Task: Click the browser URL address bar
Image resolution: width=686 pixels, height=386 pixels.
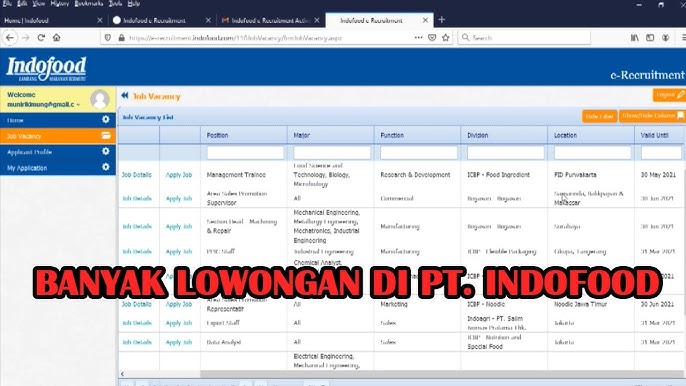Action: pos(262,38)
